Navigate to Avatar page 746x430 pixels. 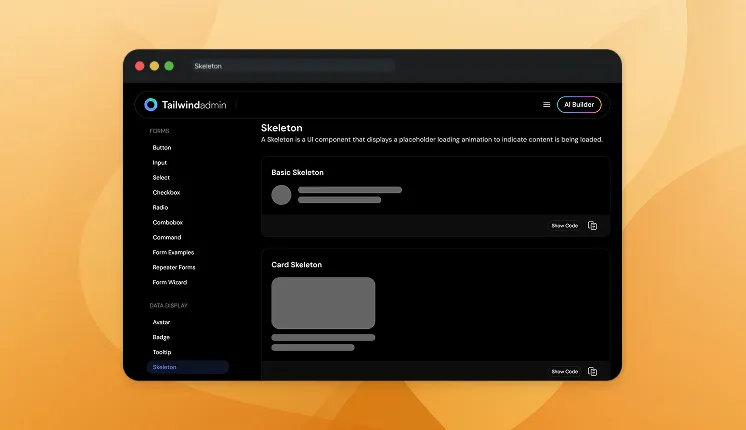tap(161, 322)
